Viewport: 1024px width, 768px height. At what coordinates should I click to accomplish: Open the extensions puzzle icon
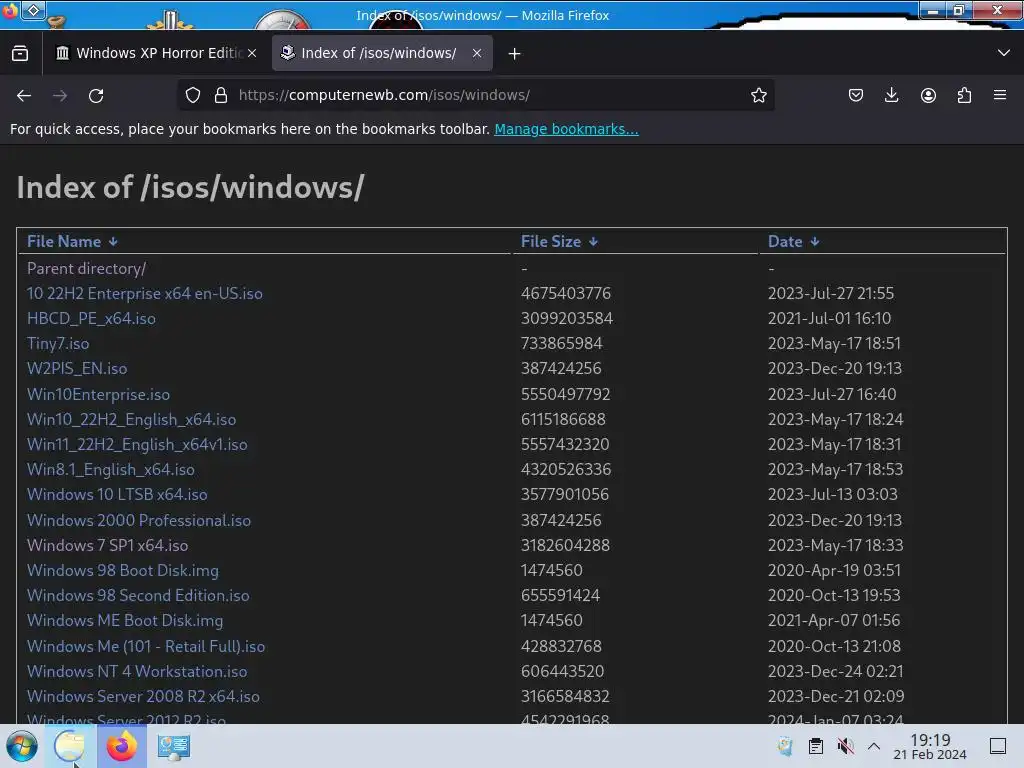964,95
